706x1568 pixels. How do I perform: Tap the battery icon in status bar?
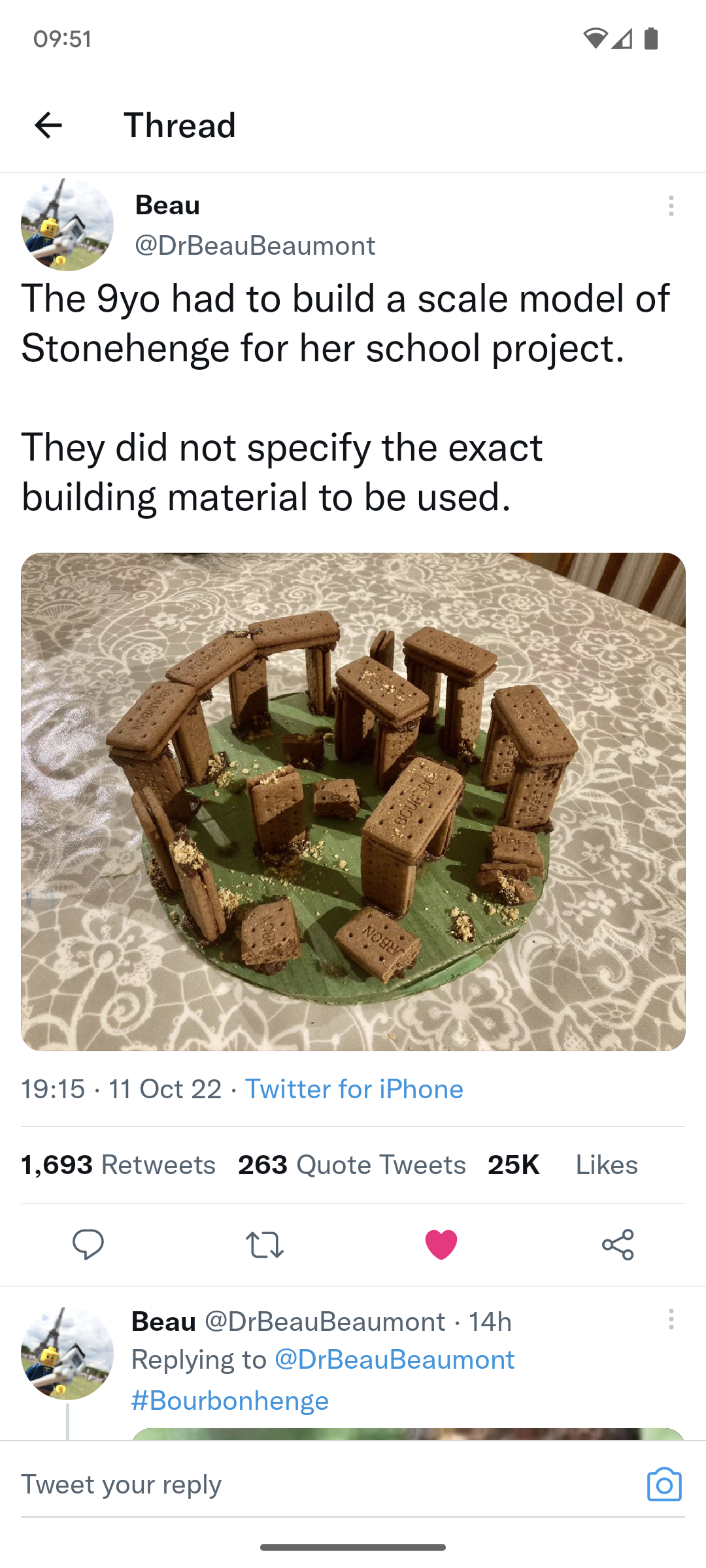[650, 39]
